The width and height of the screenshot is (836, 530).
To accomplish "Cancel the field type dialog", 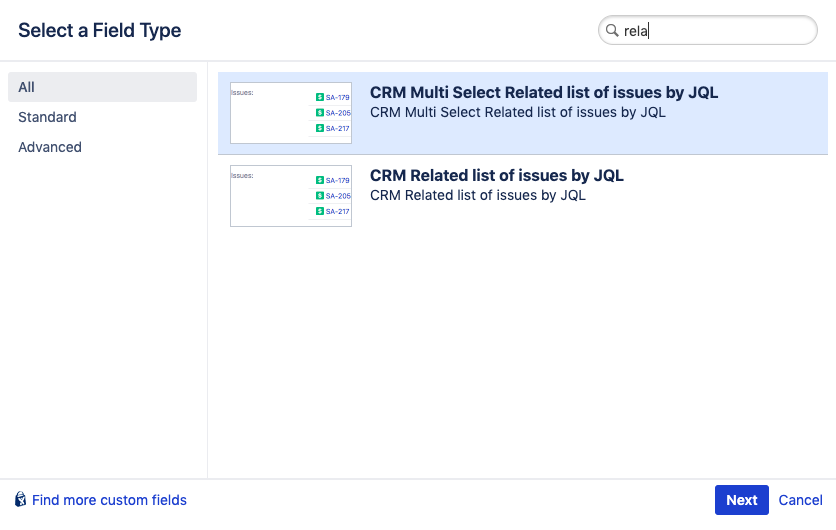I will pos(800,500).
